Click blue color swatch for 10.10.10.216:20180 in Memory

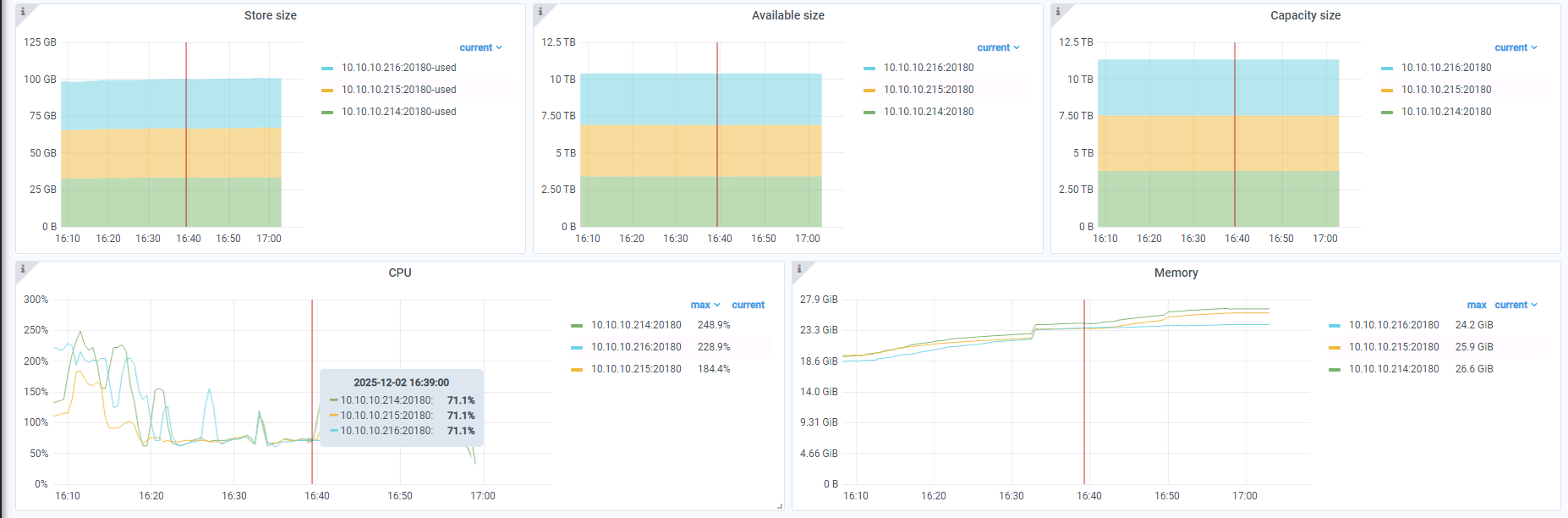pyautogui.click(x=1335, y=325)
